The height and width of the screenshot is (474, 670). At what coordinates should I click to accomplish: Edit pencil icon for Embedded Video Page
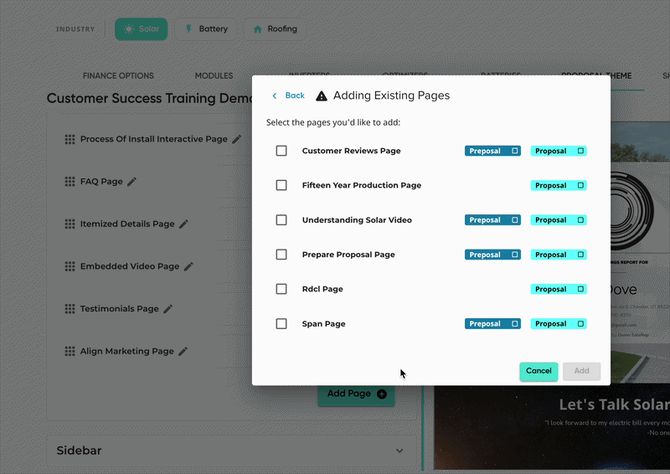pyautogui.click(x=188, y=266)
